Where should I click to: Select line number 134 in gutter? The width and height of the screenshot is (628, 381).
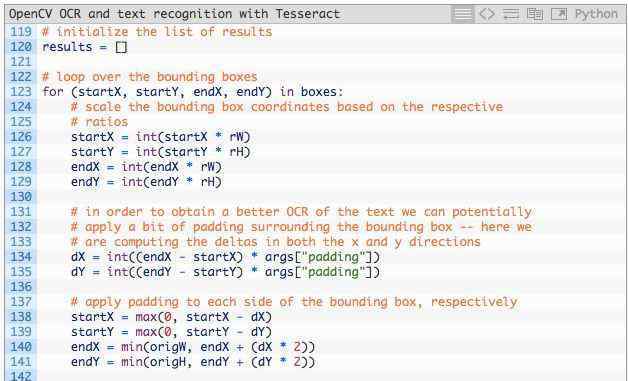20,257
